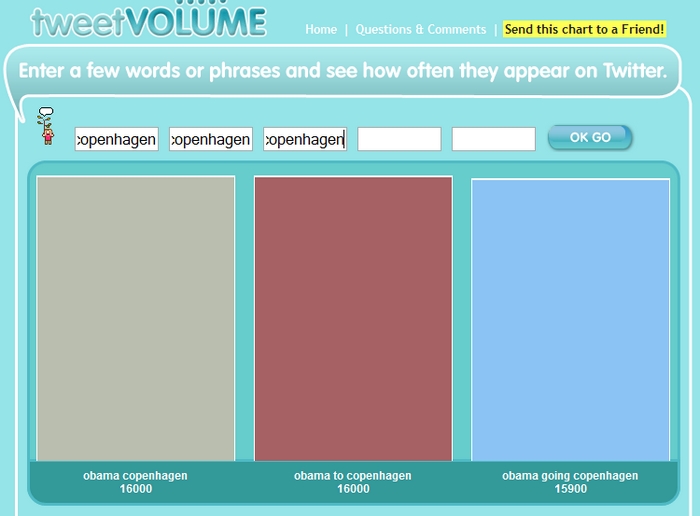
Task: Select the gray obama copenhagen bar
Action: tap(136, 319)
